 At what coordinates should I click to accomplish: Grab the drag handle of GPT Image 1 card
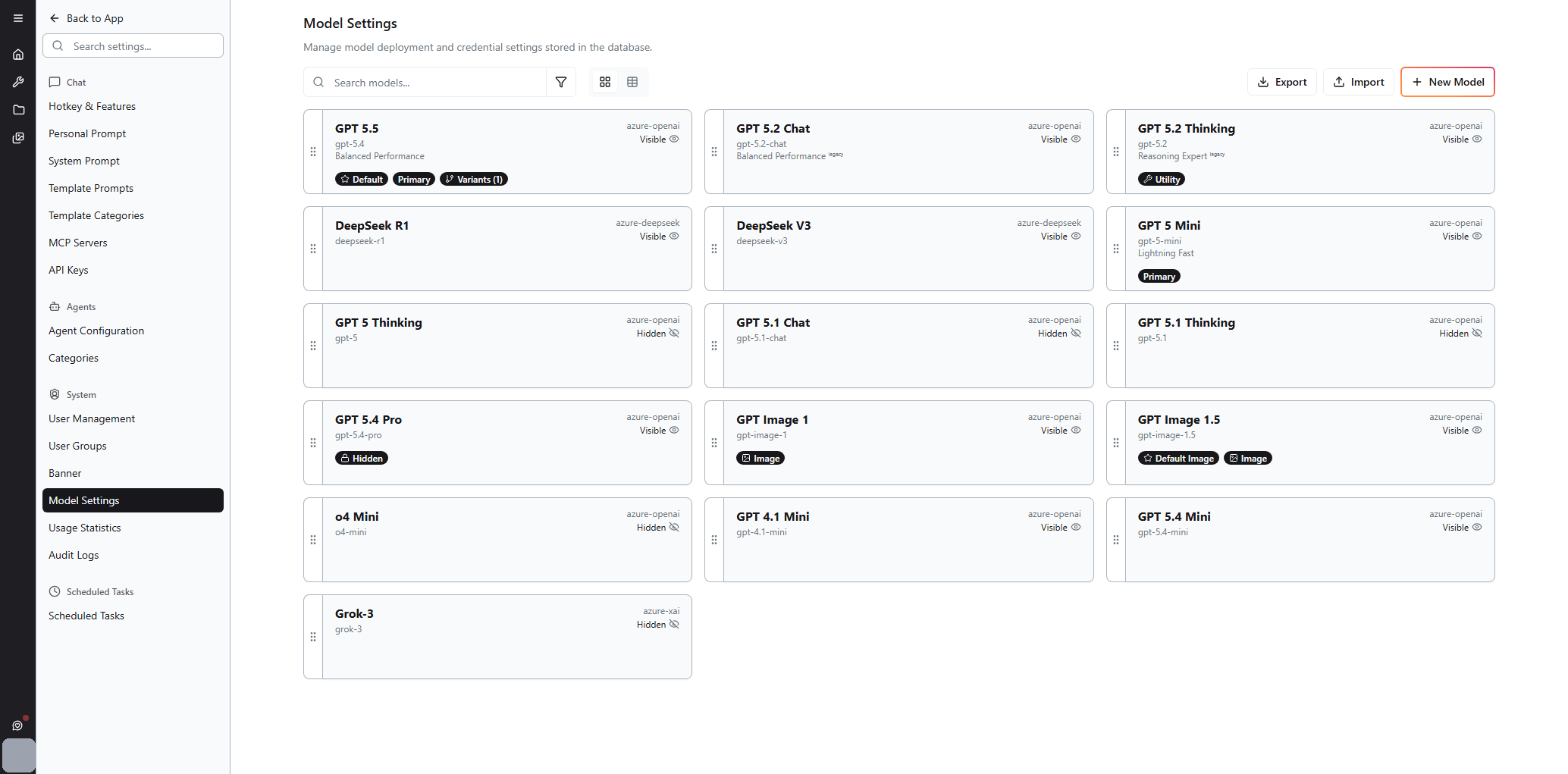[714, 443]
